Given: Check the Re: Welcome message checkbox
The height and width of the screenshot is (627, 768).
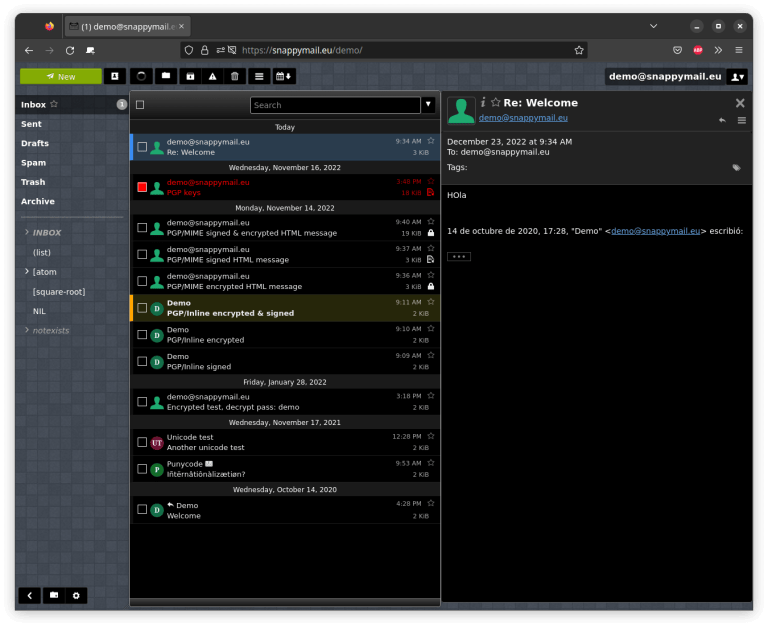Looking at the screenshot, I should pos(142,147).
